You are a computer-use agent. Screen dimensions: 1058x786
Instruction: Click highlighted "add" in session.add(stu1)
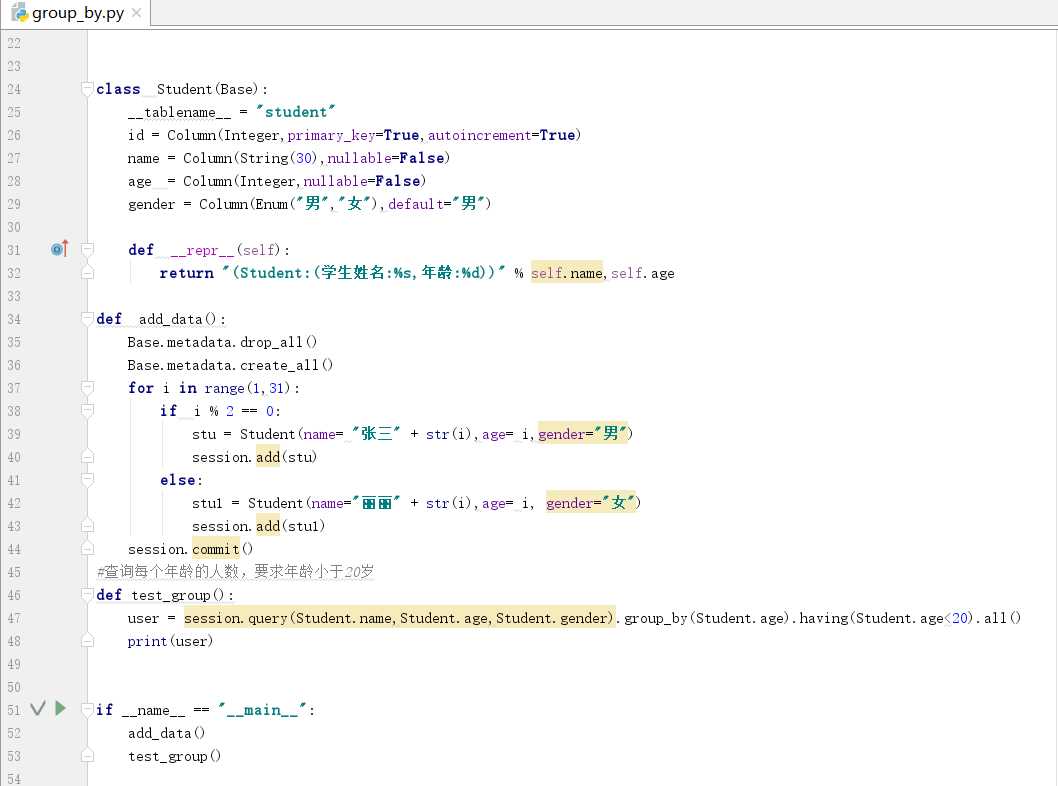[x=268, y=526]
